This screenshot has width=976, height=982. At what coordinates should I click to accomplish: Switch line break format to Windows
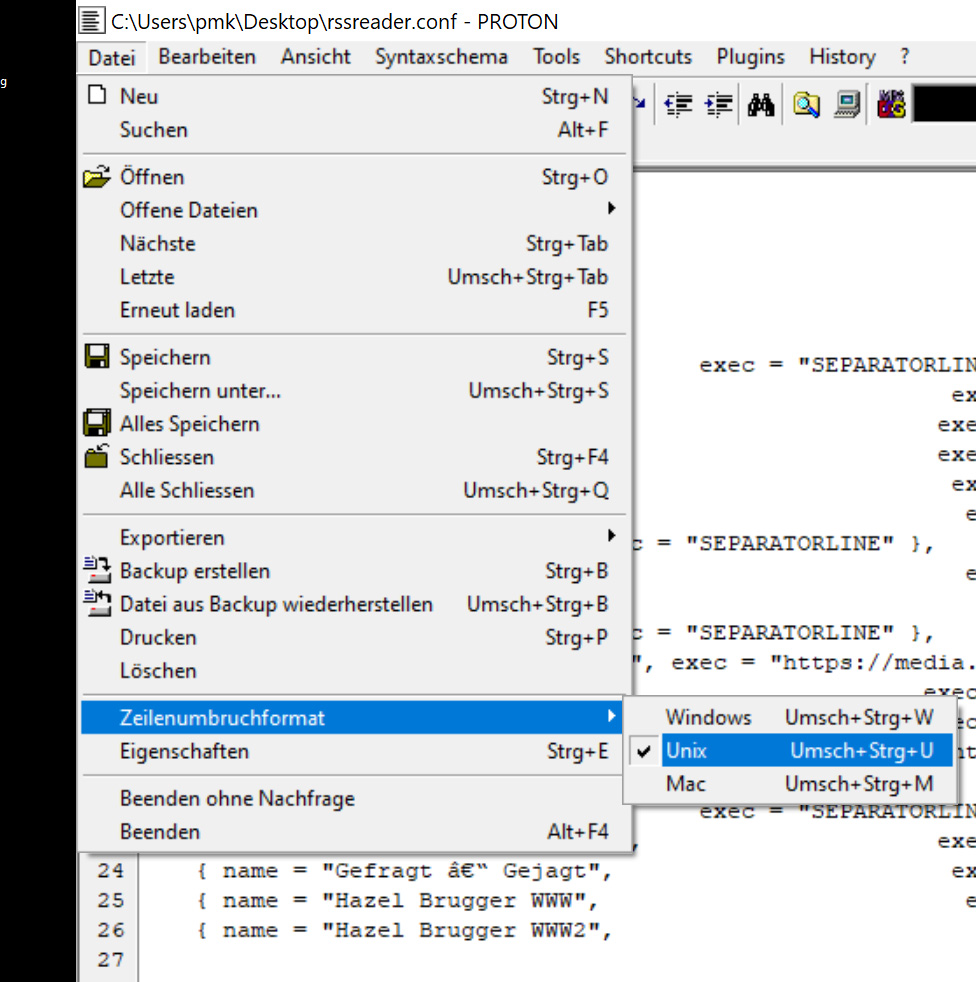(708, 718)
